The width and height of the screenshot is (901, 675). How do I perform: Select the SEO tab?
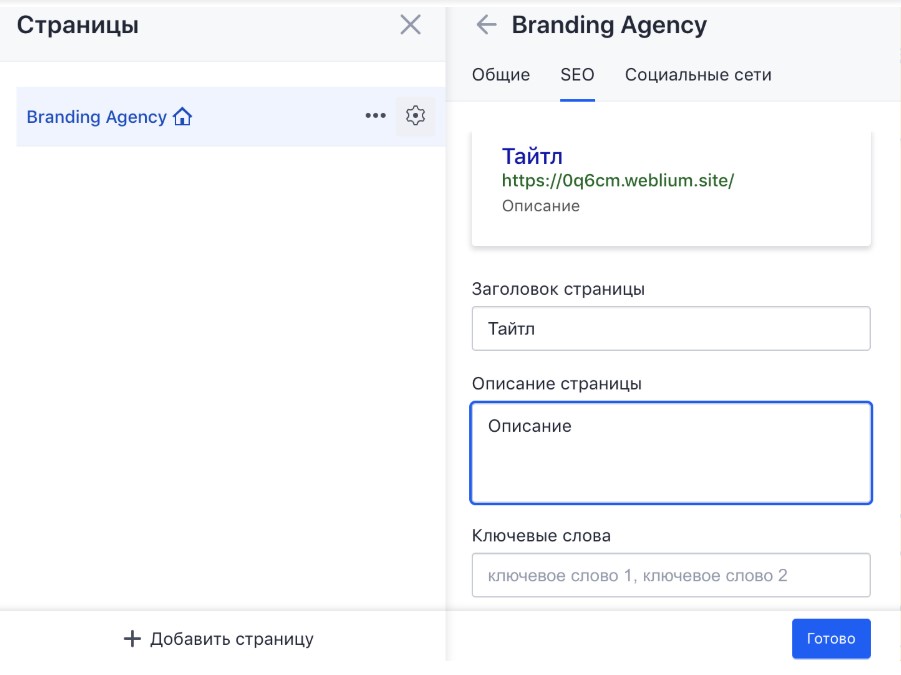(x=577, y=75)
